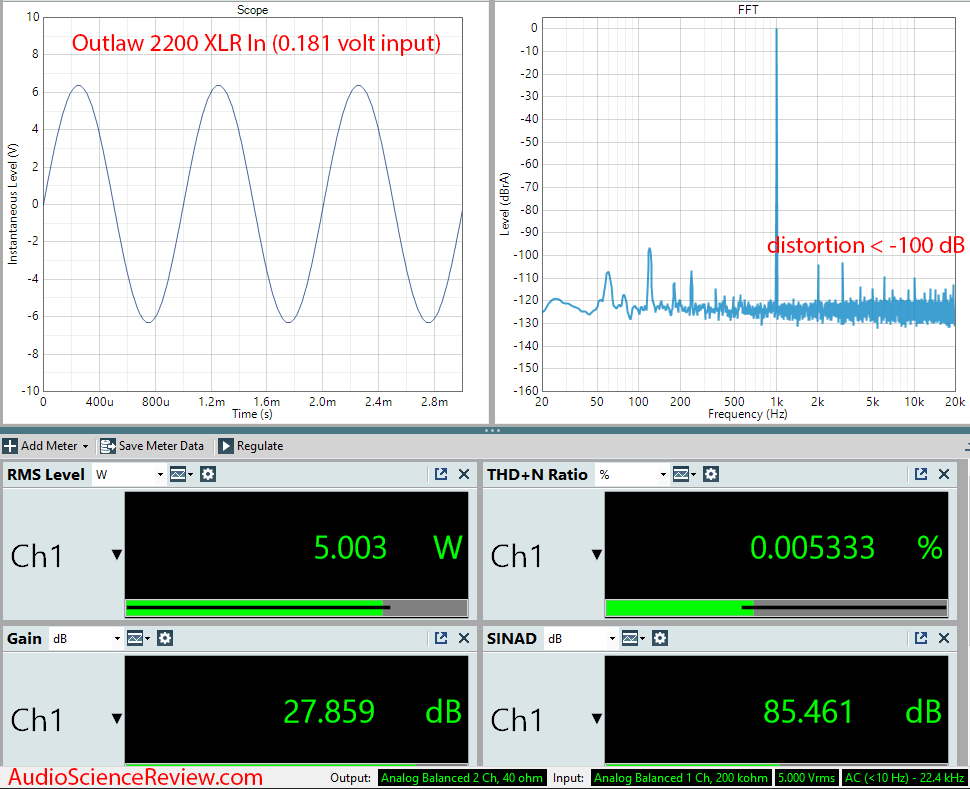Open Gain meter graph view icon
The image size is (970, 789).
click(x=137, y=638)
